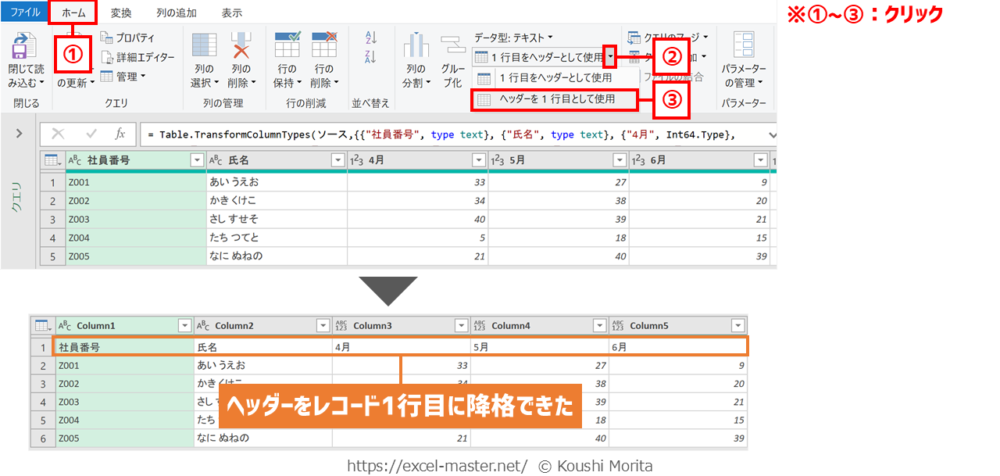
Task: Expand the formula bar with the chevron
Action: point(772,134)
